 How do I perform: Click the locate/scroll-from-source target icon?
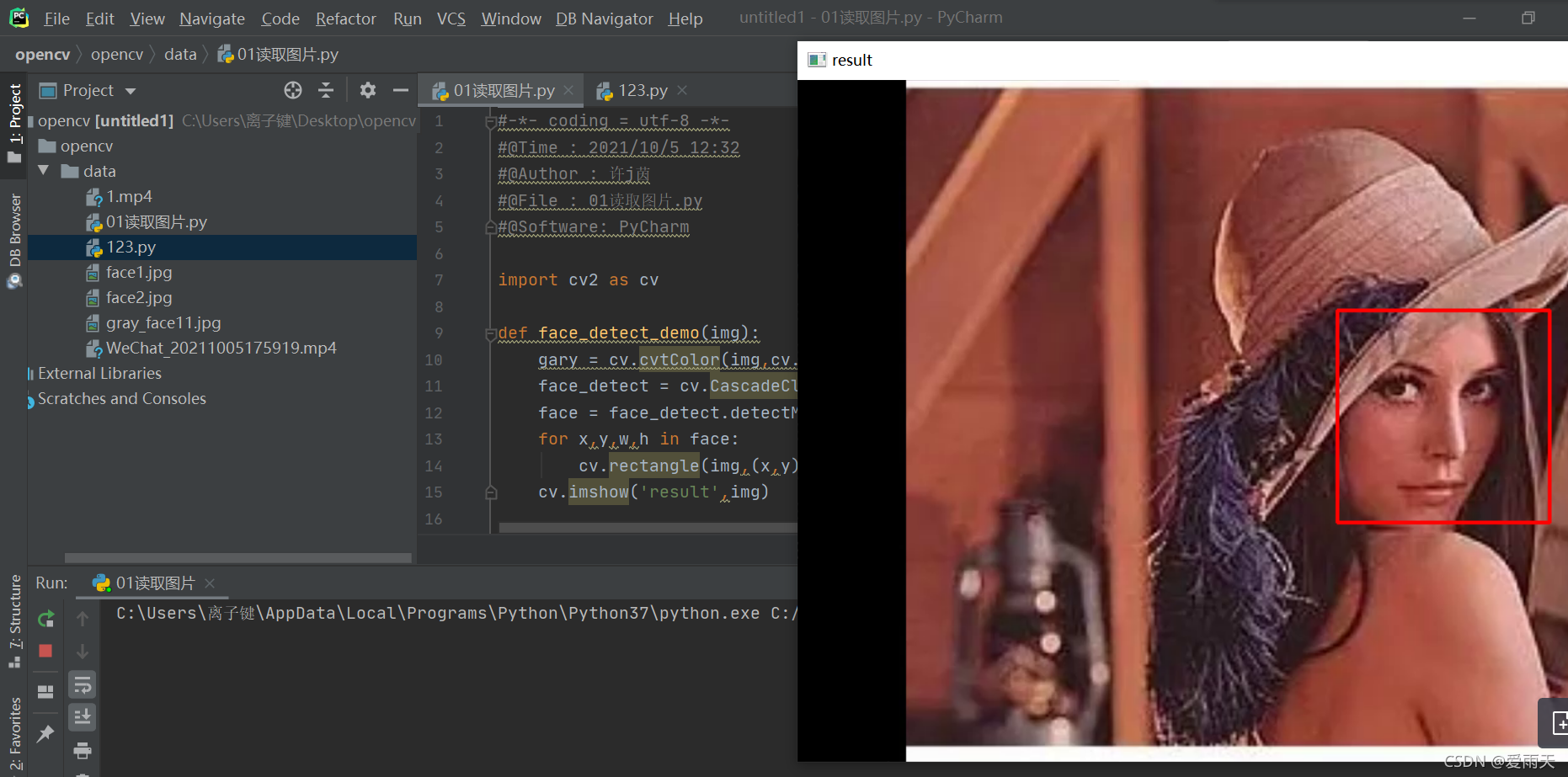click(293, 90)
